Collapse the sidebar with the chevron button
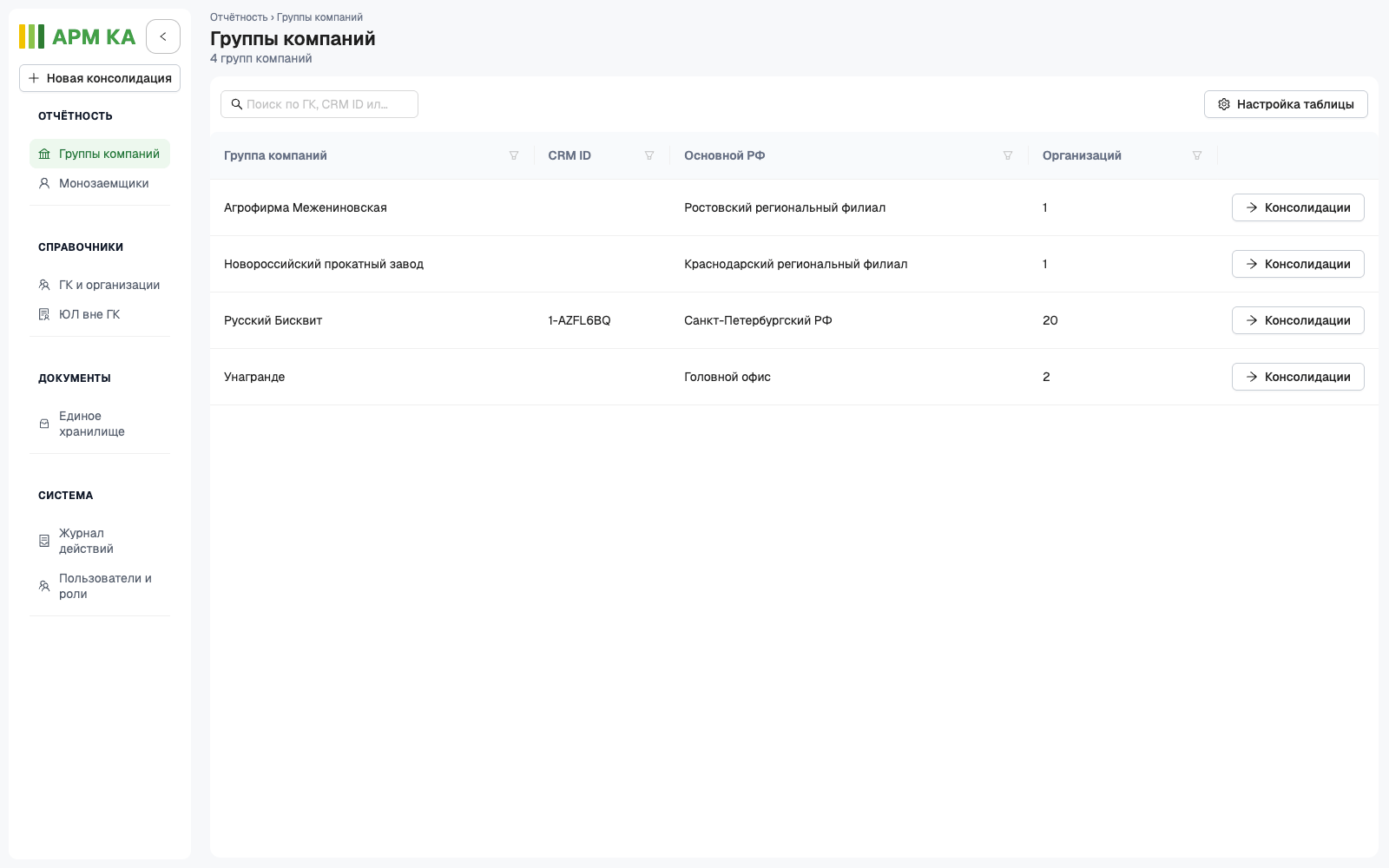This screenshot has width=1389, height=868. pyautogui.click(x=163, y=36)
